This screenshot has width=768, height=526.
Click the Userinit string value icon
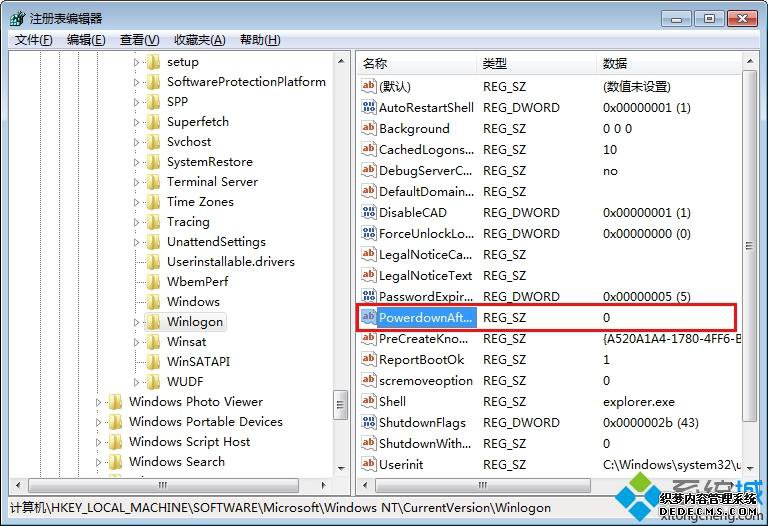click(368, 464)
